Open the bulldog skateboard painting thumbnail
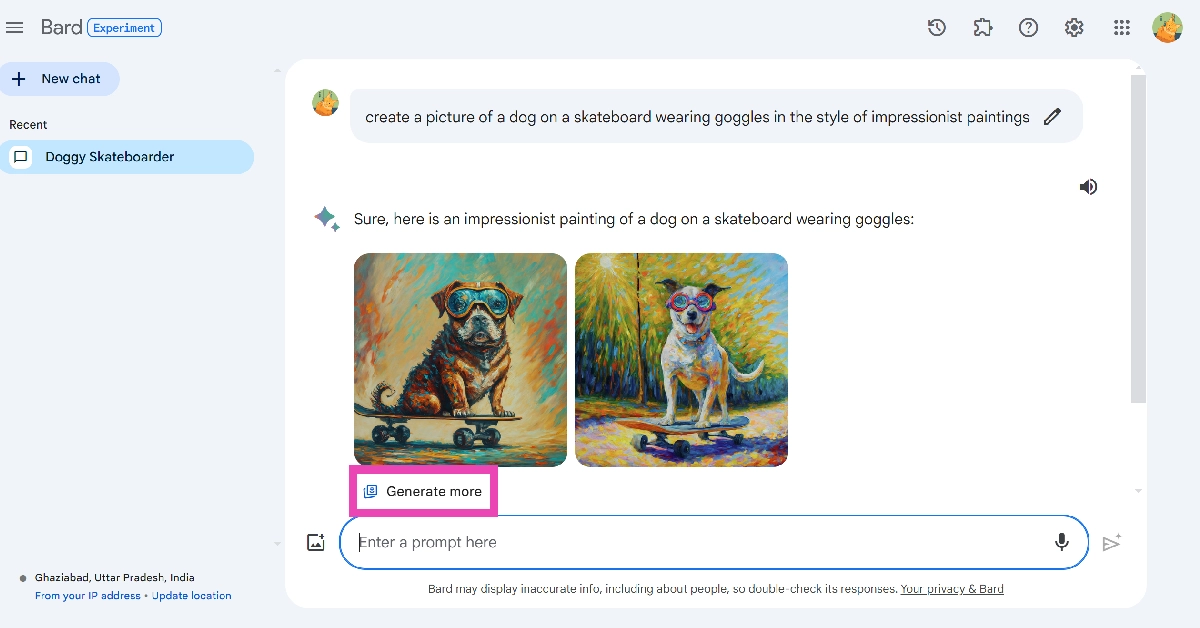This screenshot has height=628, width=1200. point(460,360)
